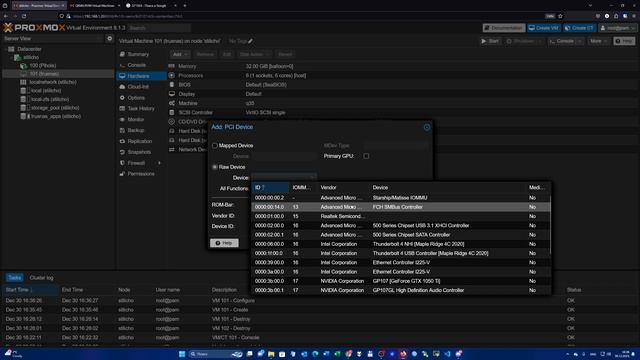
Task: Open the More actions dropdown
Action: click(x=598, y=41)
